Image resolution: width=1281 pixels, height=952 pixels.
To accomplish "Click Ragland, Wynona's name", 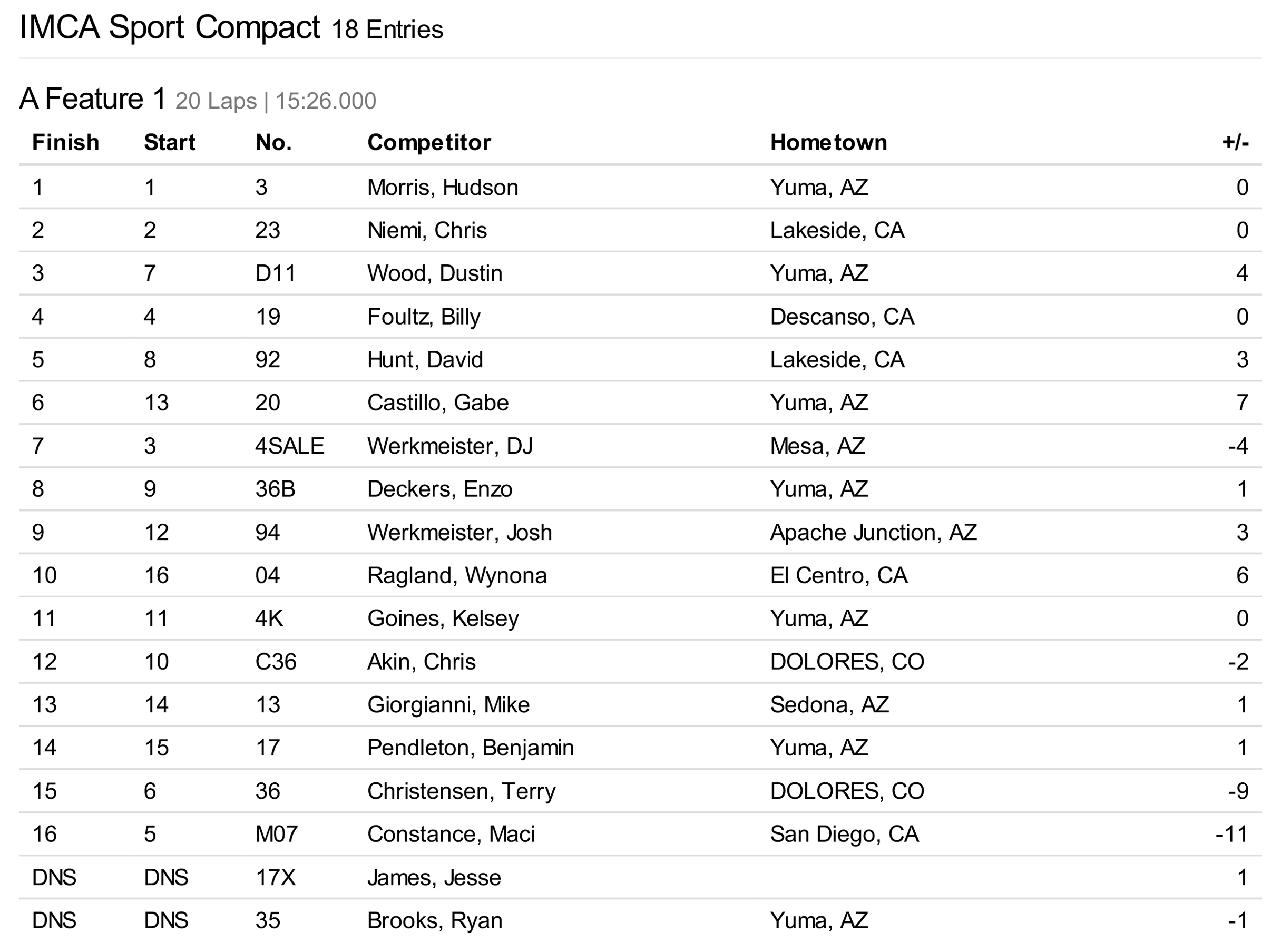I will (457, 575).
